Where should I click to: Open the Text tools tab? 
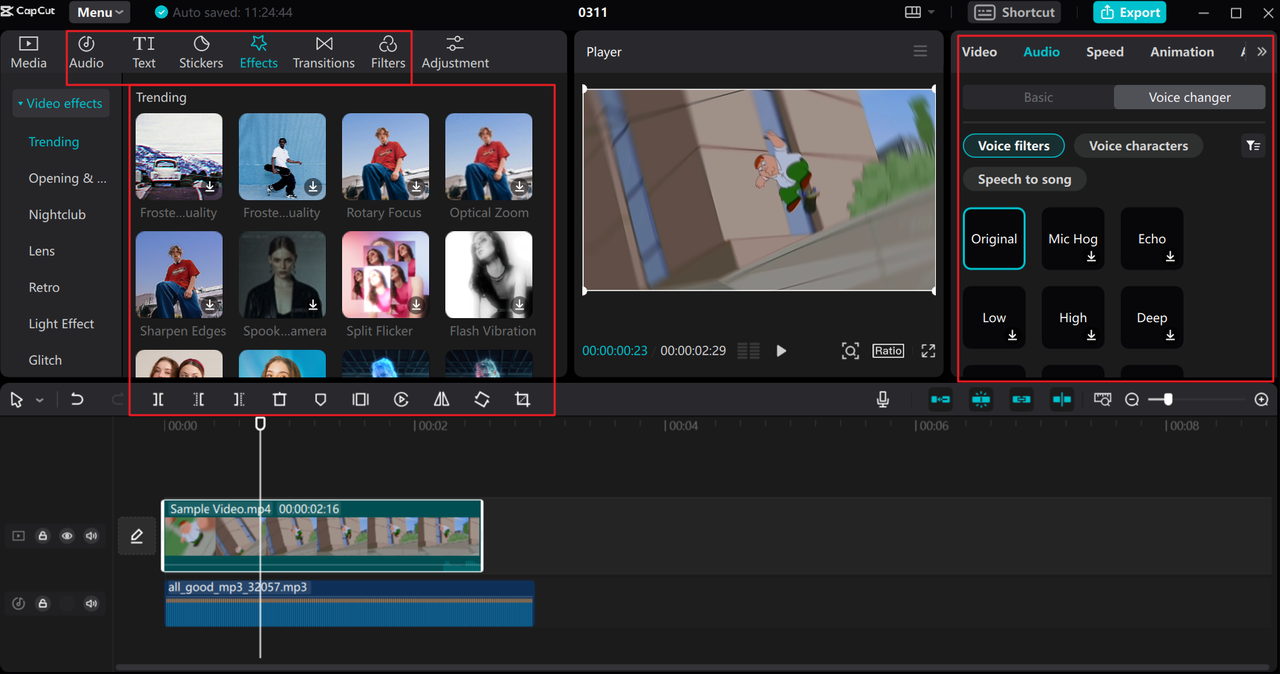pyautogui.click(x=144, y=53)
